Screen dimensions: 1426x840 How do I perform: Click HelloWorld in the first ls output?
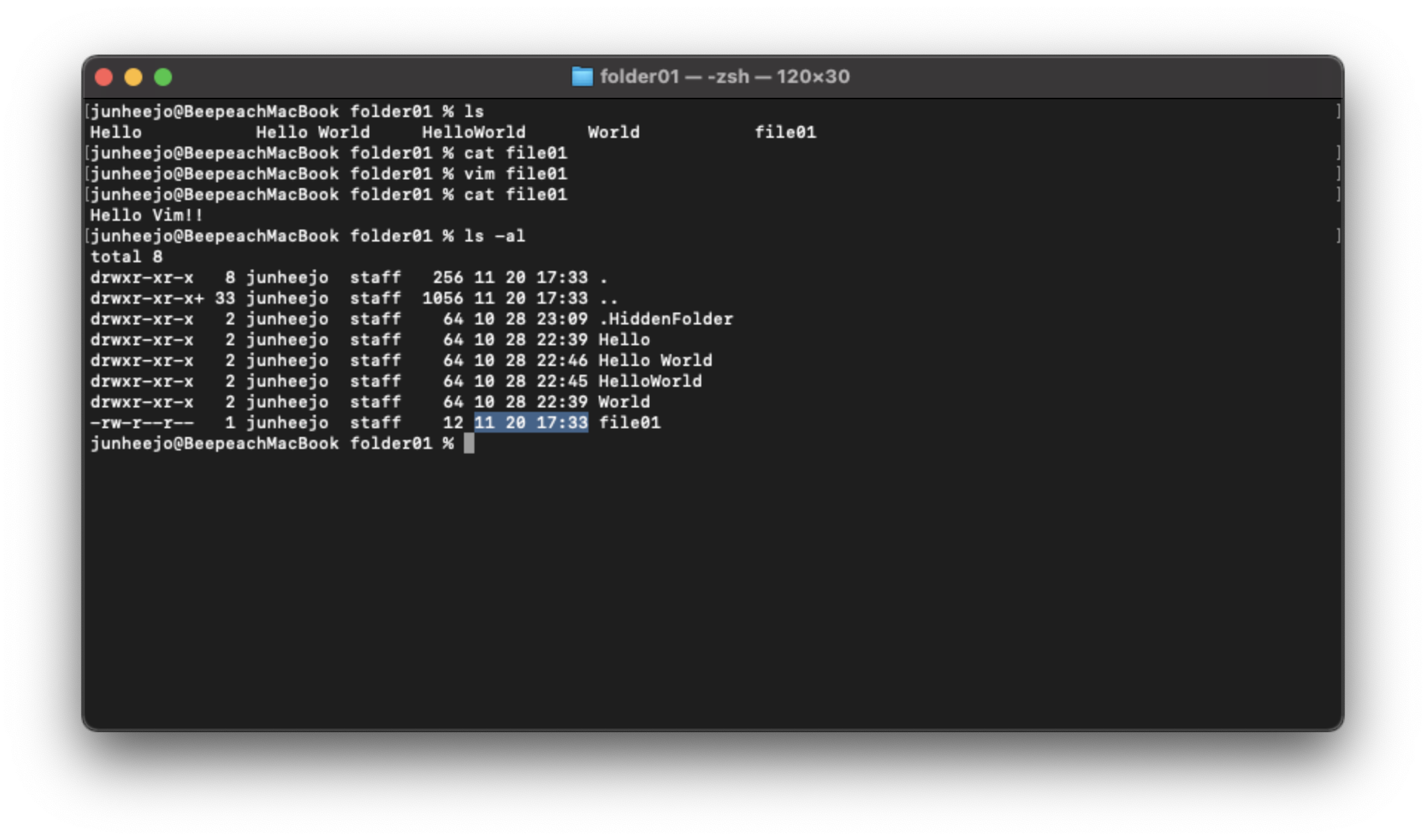click(474, 133)
